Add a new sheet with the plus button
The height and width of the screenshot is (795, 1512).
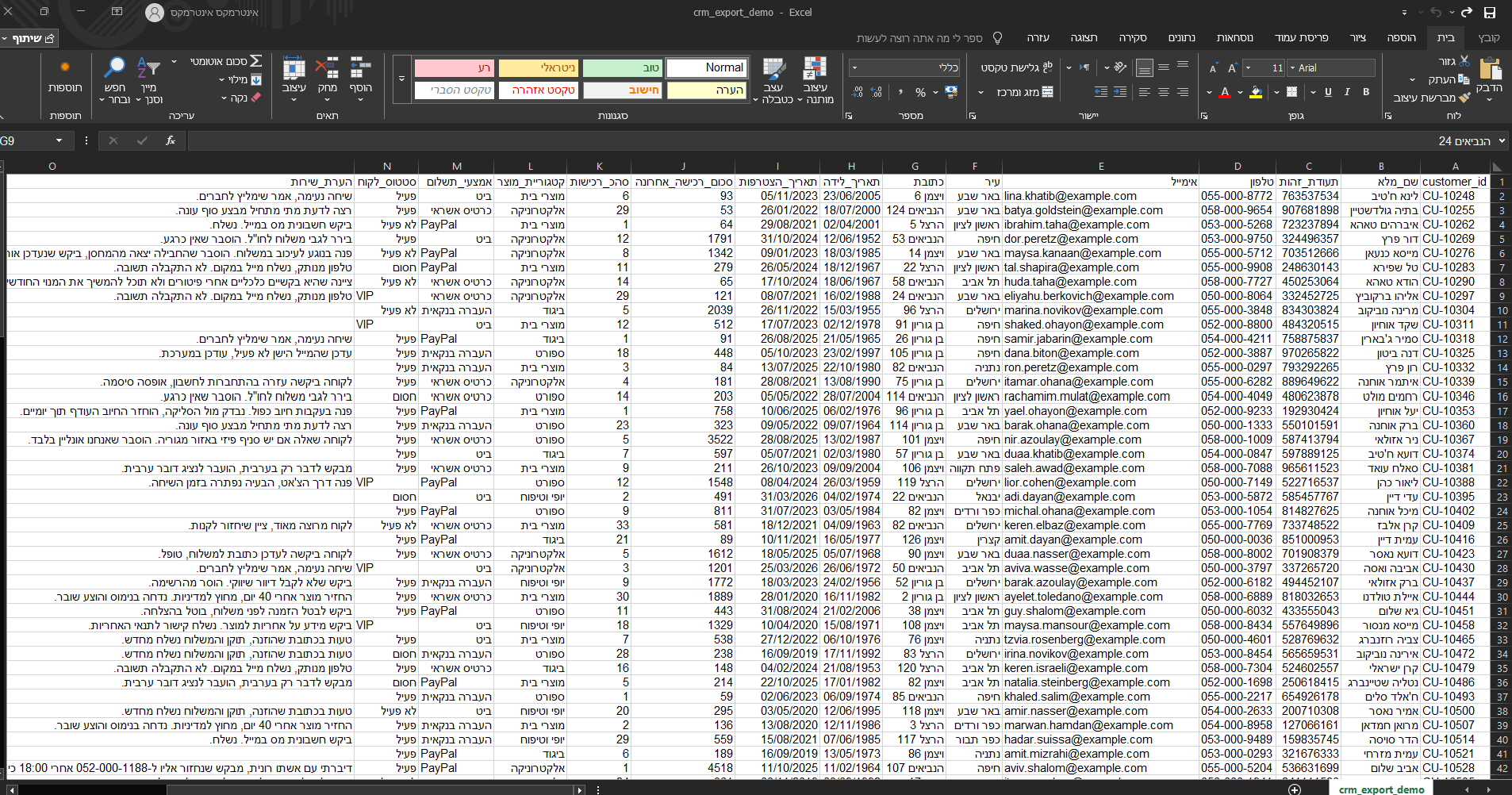pos(1295,789)
